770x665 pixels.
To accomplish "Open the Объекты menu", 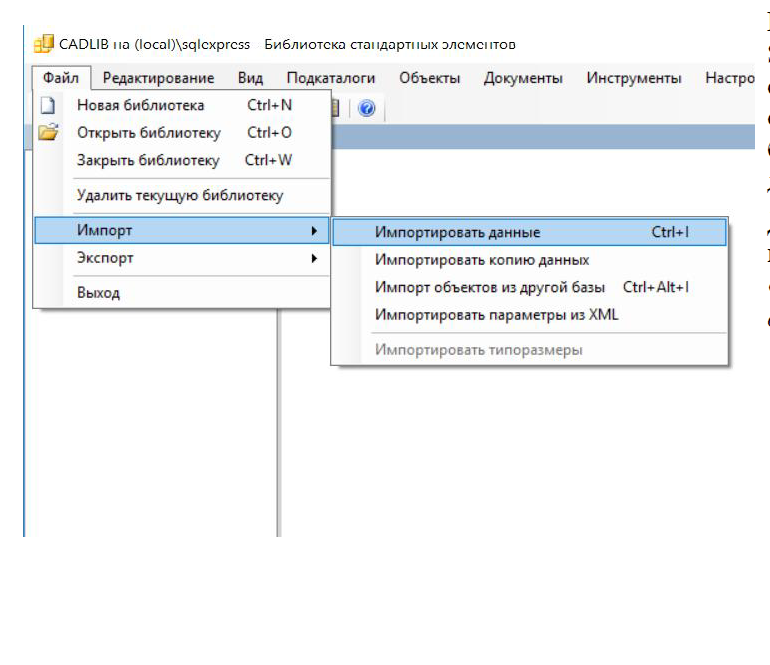I will point(430,78).
